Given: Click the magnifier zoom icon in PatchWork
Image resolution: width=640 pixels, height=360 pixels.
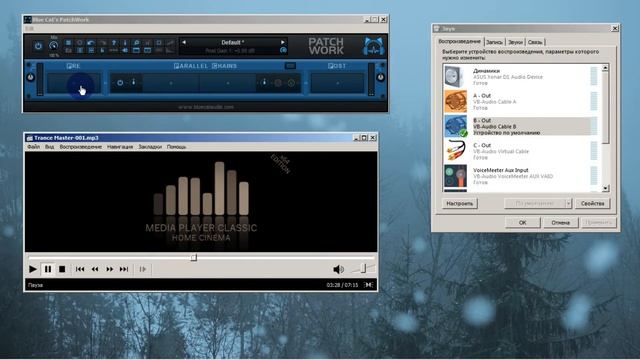Looking at the screenshot, I should click(136, 42).
